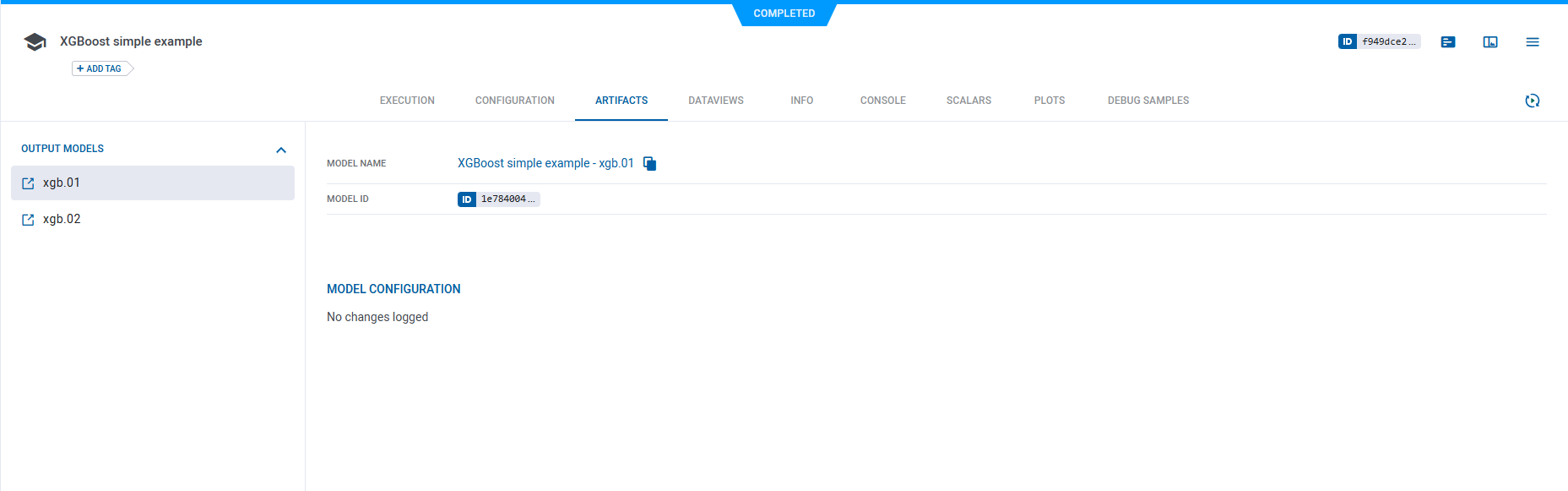Open xgb.01 model external link icon
The image size is (1568, 491).
(28, 183)
